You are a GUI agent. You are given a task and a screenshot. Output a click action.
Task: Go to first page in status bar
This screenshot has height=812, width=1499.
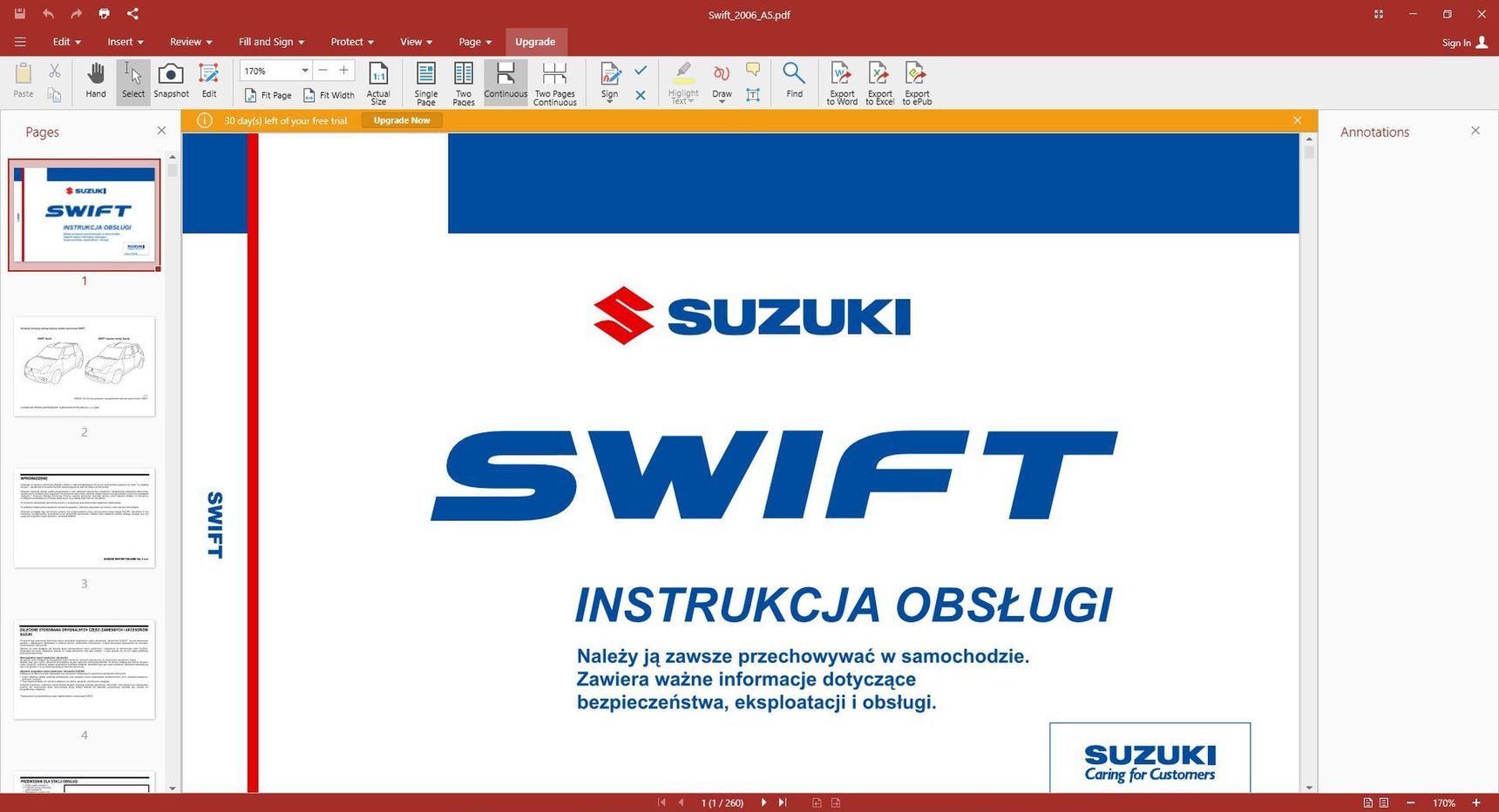(x=661, y=802)
